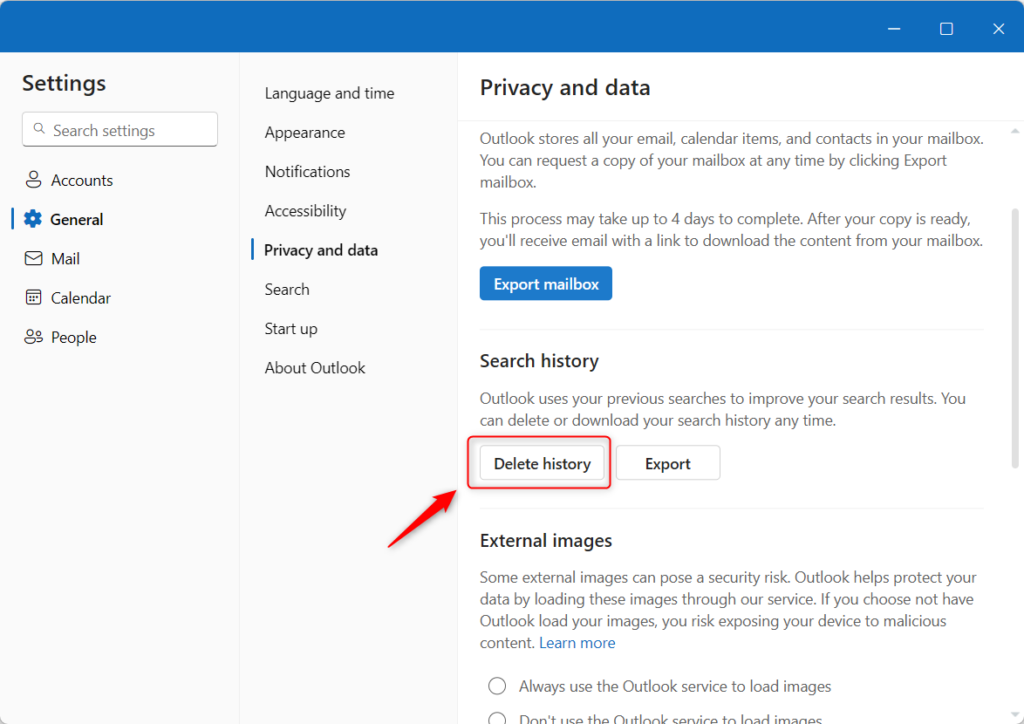The height and width of the screenshot is (724, 1024).
Task: Open the Learn more link
Action: tap(577, 643)
